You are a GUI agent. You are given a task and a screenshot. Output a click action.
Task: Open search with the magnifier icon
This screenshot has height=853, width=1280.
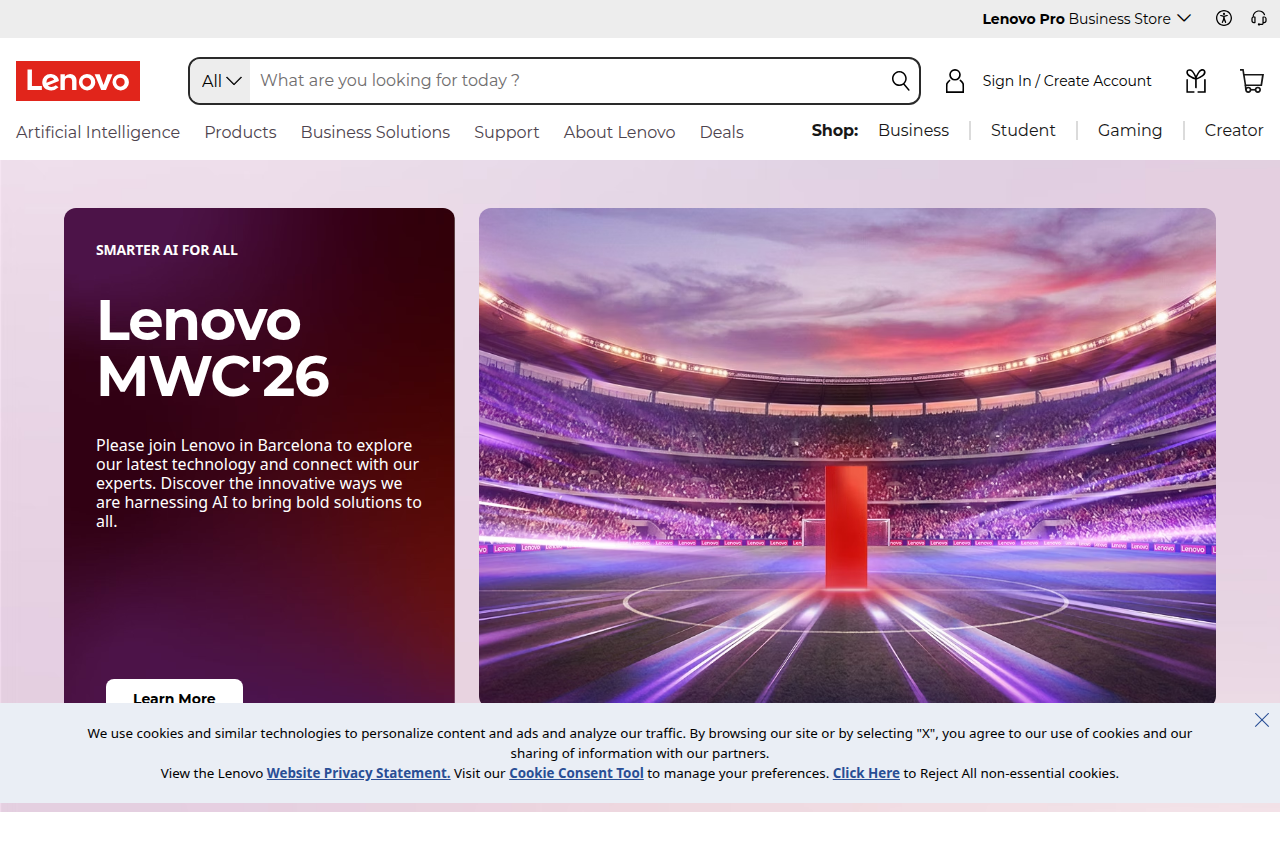coord(899,81)
